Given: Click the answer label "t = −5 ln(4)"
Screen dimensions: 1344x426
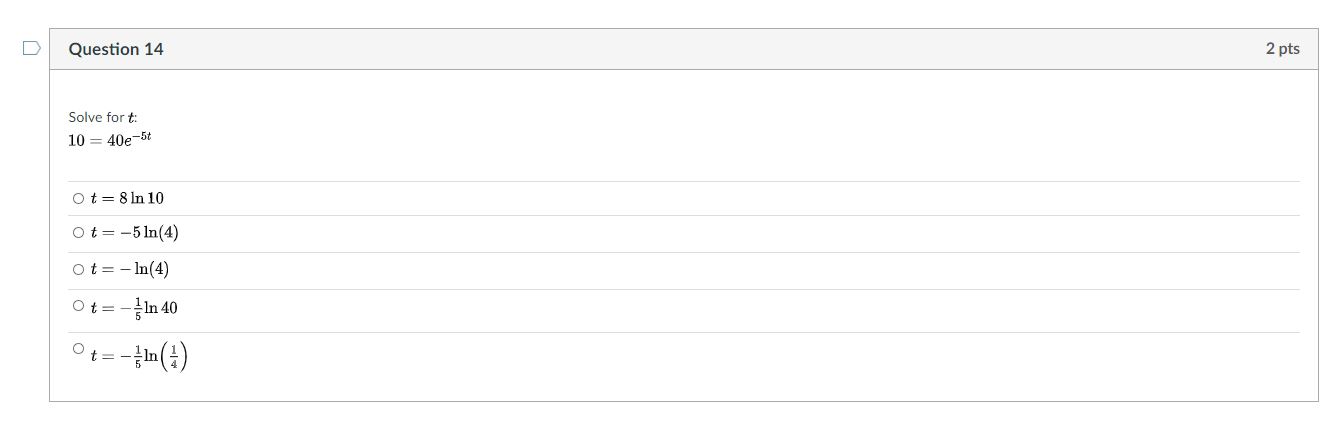Looking at the screenshot, I should [134, 233].
